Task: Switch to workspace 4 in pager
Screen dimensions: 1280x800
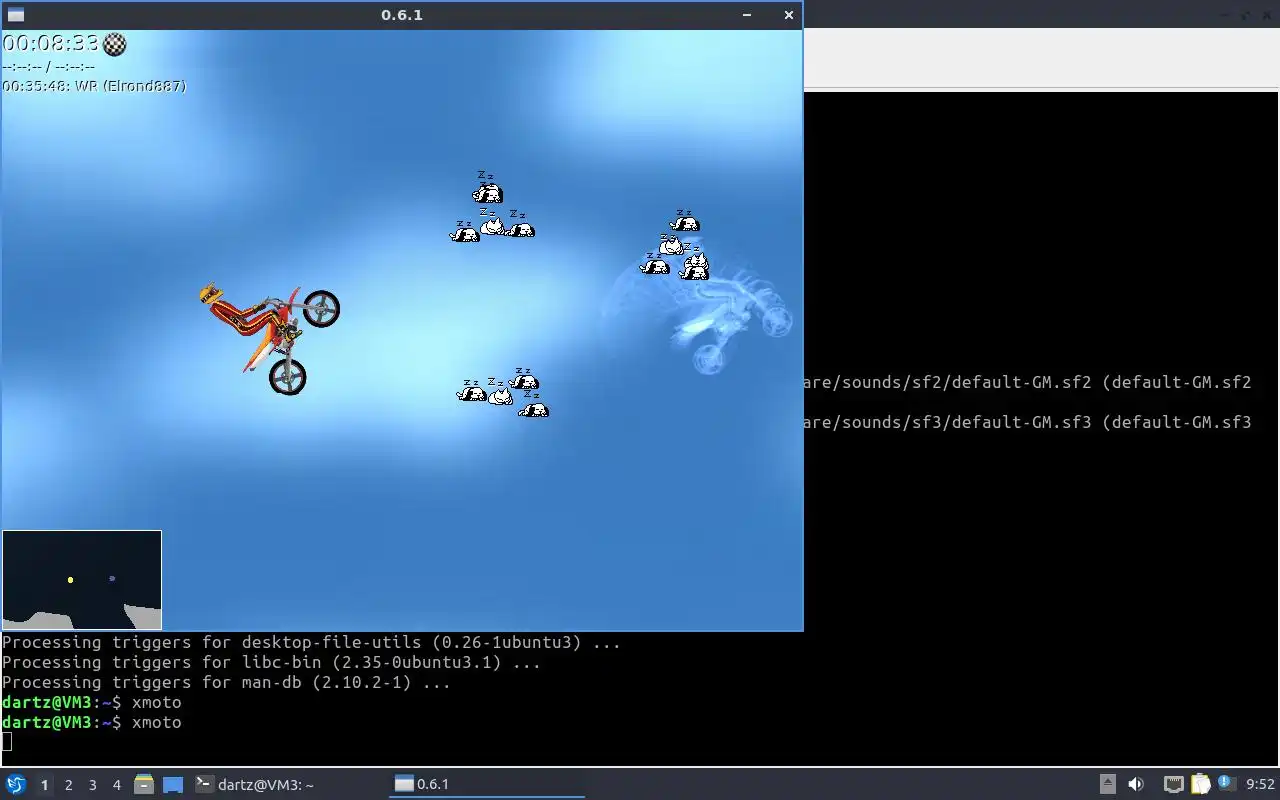Action: 116,785
